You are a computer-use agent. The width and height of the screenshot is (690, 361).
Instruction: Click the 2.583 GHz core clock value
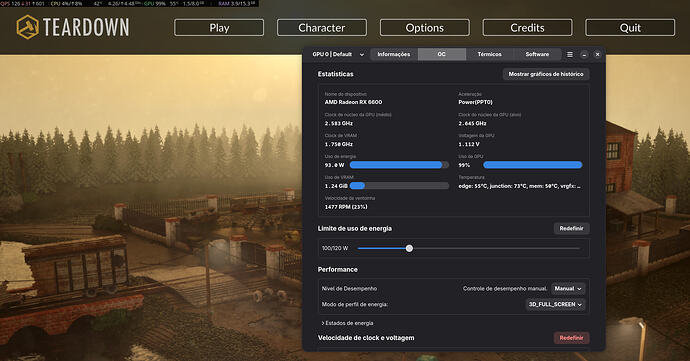(338, 123)
